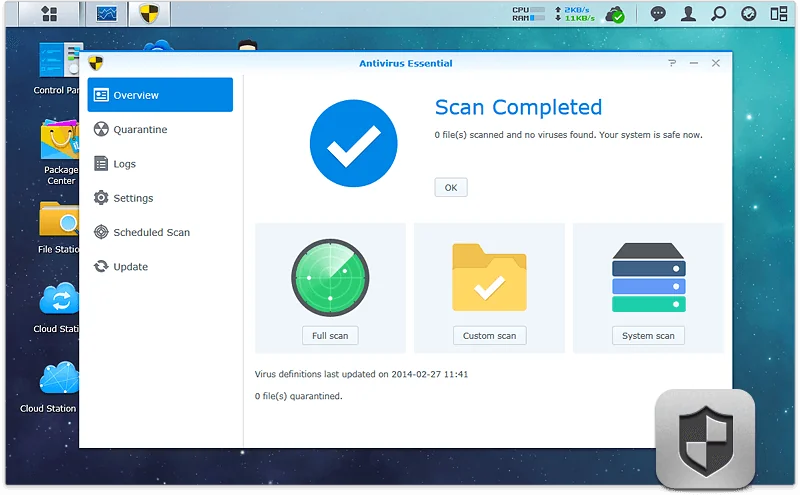
Task: Click the virus definitions last updated text
Action: click(x=361, y=374)
